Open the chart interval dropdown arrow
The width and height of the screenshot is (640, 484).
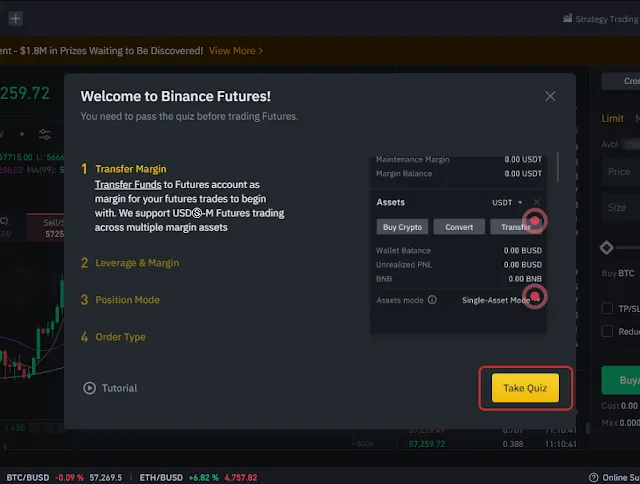tap(22, 134)
